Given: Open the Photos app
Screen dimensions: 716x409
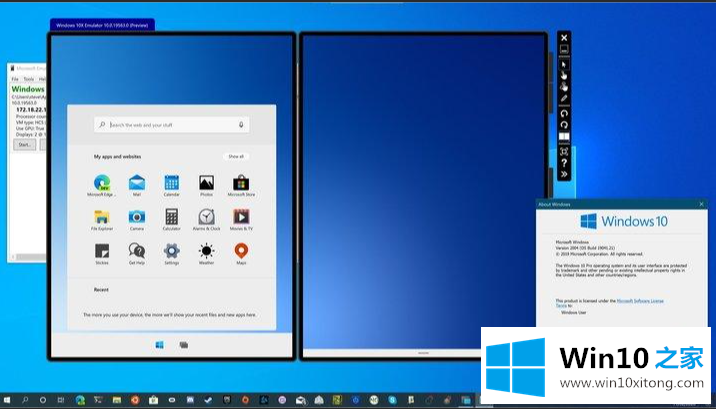Looking at the screenshot, I should coord(206,183).
